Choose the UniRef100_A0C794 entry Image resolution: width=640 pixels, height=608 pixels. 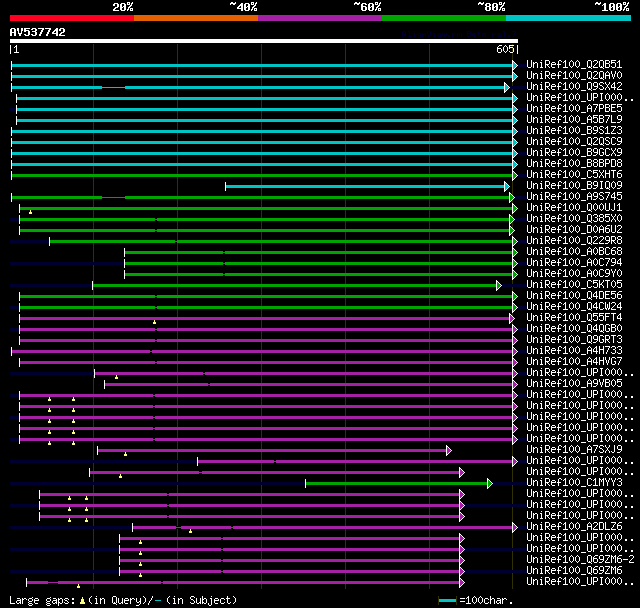(574, 263)
